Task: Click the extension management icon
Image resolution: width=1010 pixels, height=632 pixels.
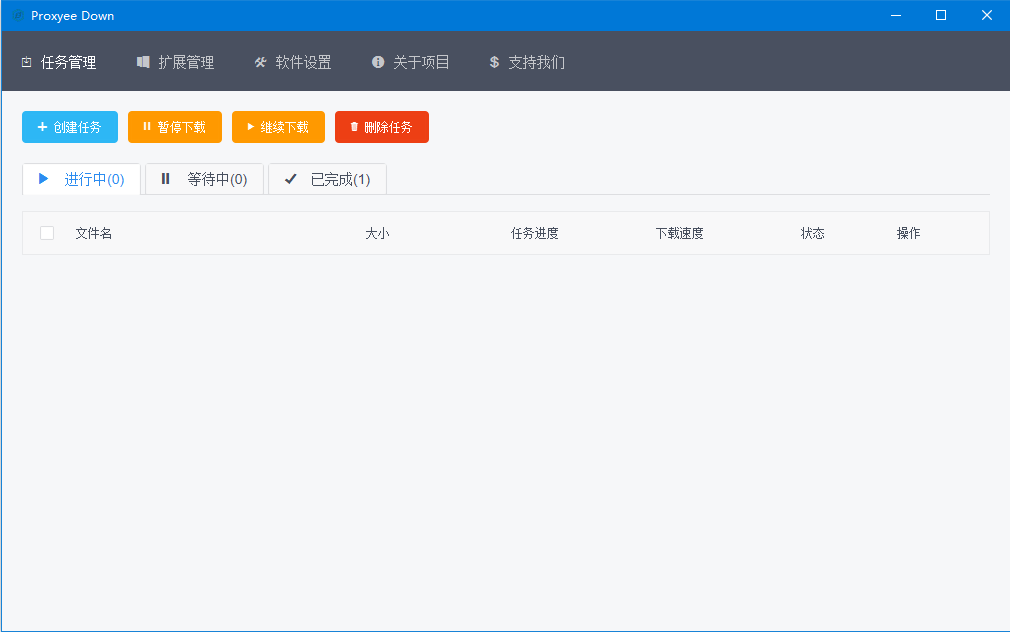Action: 143,62
